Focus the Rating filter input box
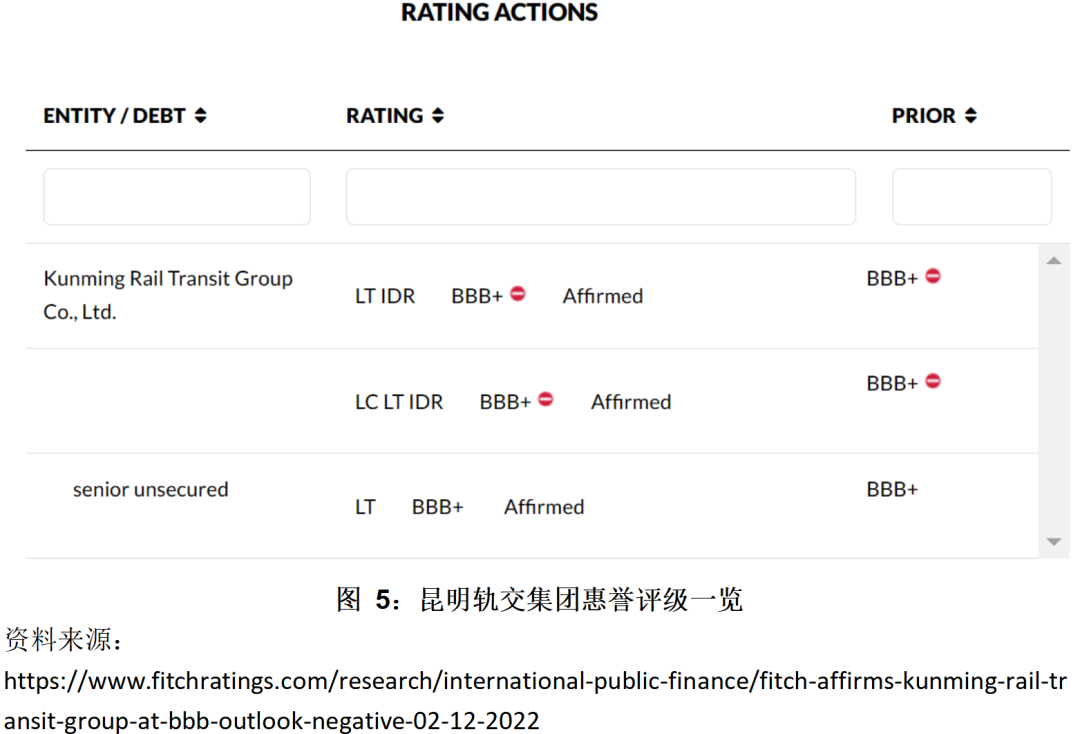1080x734 pixels. [600, 196]
